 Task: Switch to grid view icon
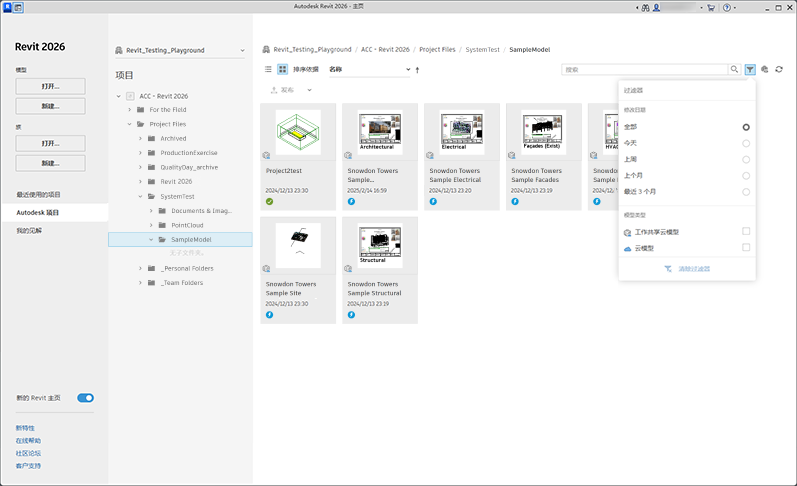pos(283,69)
